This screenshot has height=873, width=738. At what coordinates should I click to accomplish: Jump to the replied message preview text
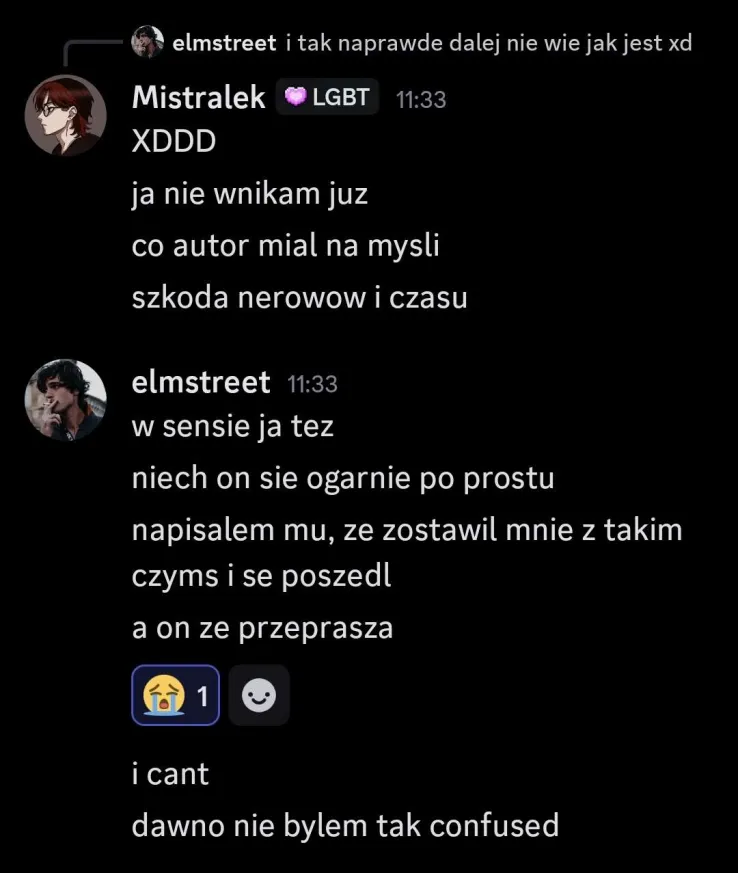[x=488, y=43]
